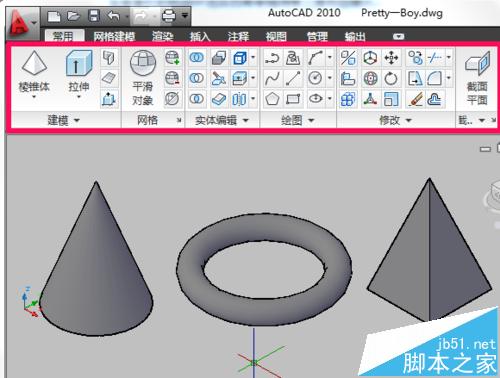This screenshot has width=500, height=378.
Task: Click the 截面平面 section plane button
Action: point(477,78)
